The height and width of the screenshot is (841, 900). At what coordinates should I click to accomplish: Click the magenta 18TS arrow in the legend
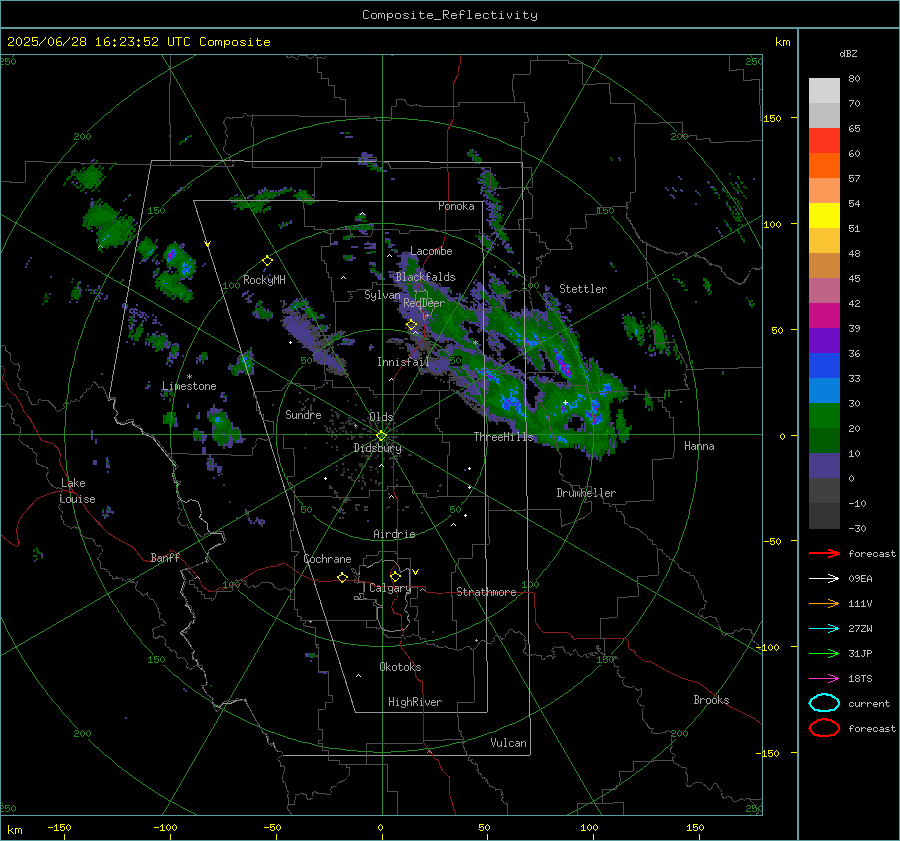(824, 679)
